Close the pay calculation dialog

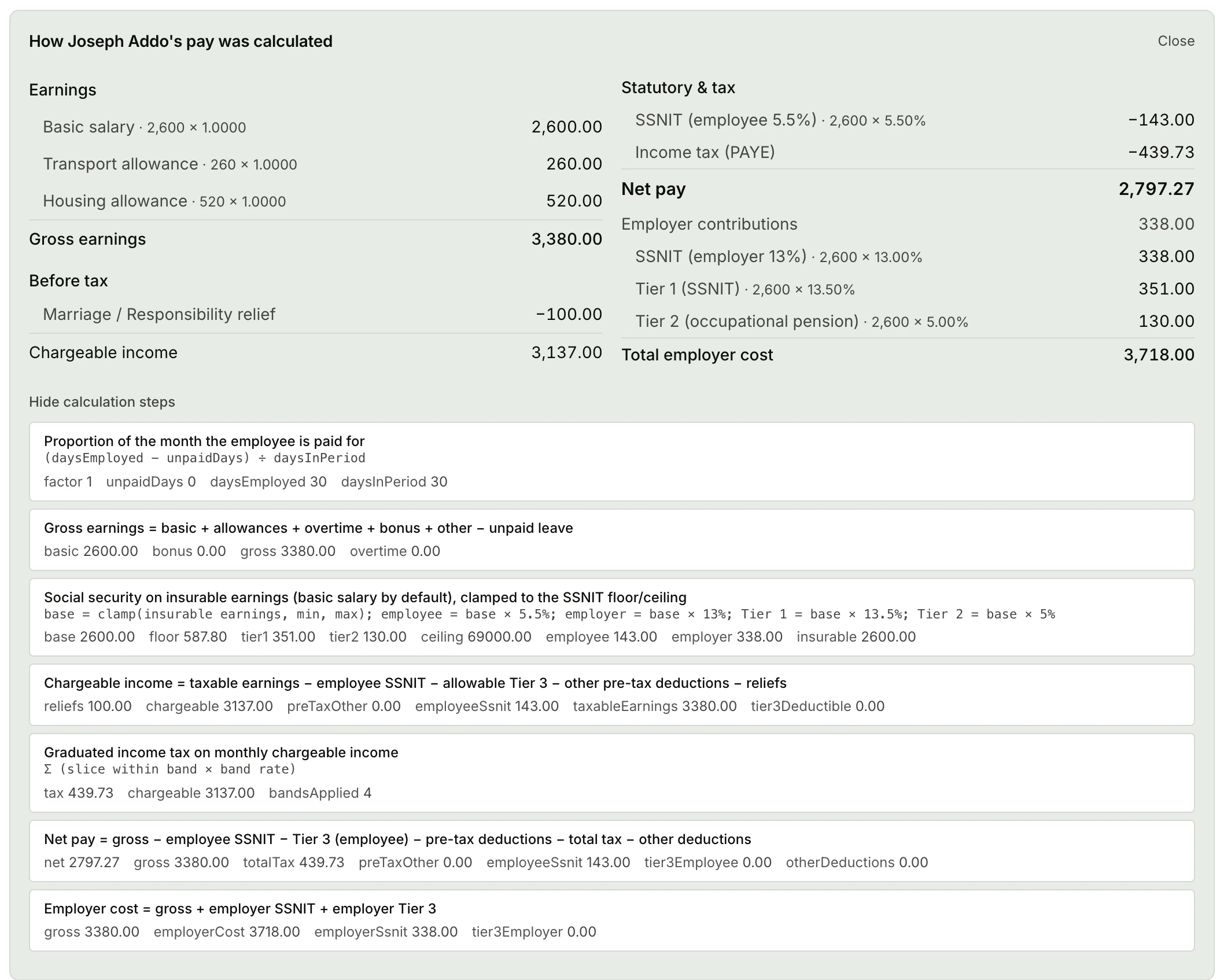pos(1175,41)
